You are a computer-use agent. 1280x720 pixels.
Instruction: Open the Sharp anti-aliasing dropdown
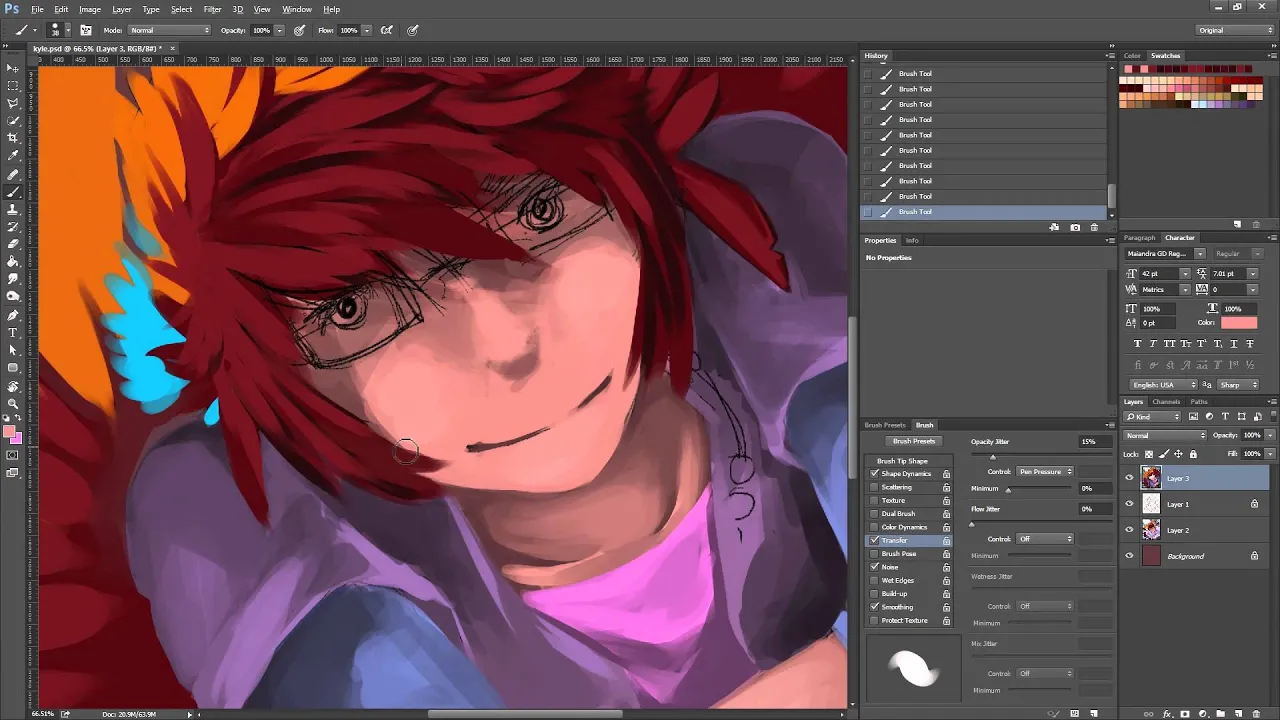[1240, 385]
